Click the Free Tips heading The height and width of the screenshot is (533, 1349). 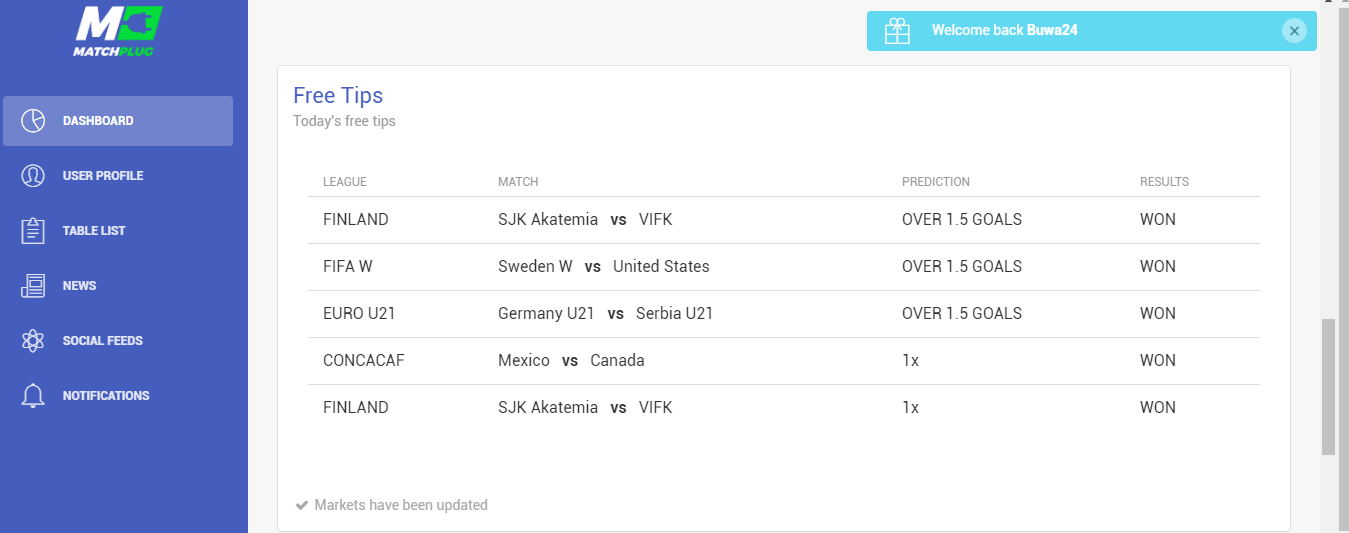(338, 95)
